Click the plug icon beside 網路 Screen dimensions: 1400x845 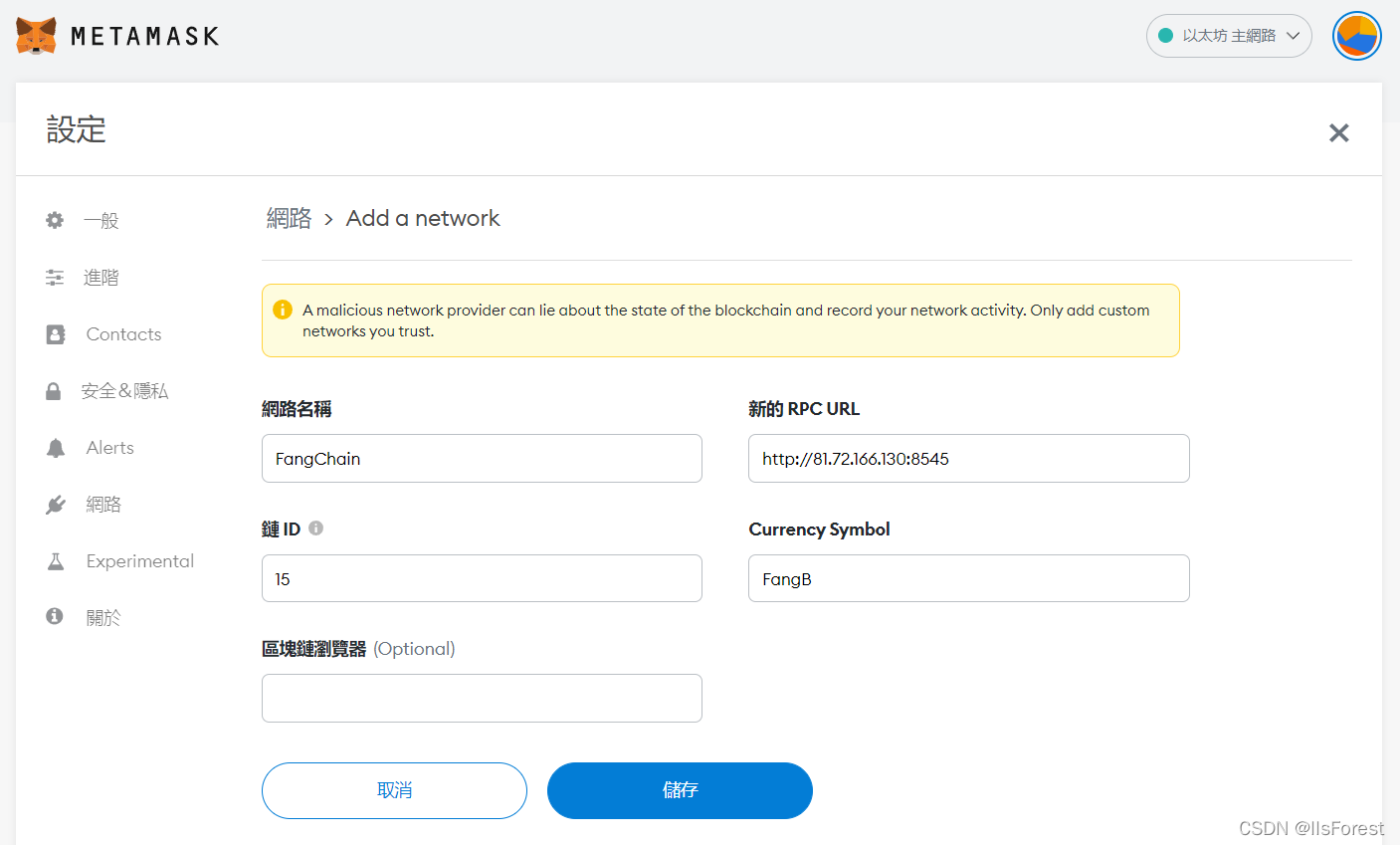[x=54, y=504]
